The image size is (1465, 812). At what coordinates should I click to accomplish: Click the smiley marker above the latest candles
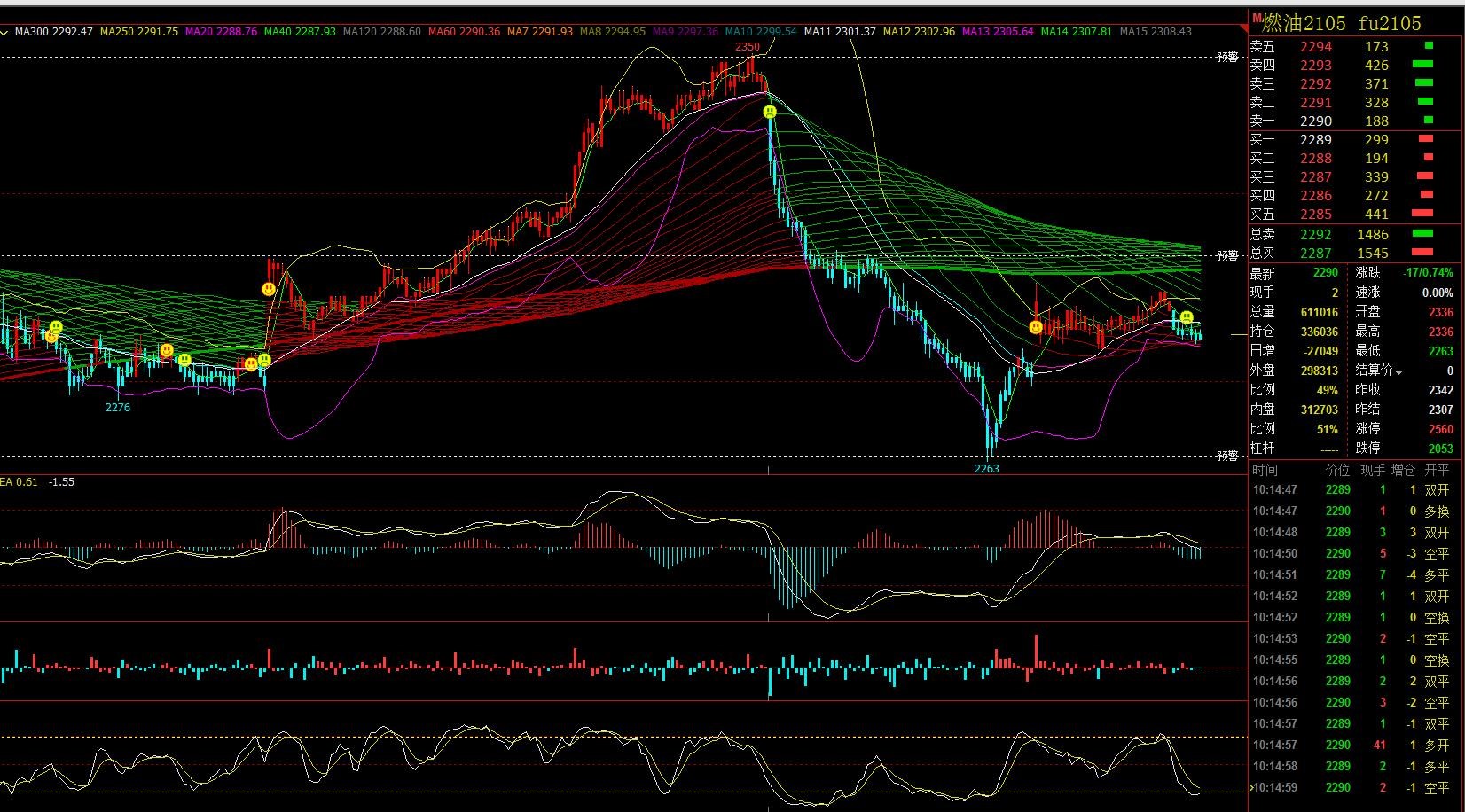[1187, 317]
